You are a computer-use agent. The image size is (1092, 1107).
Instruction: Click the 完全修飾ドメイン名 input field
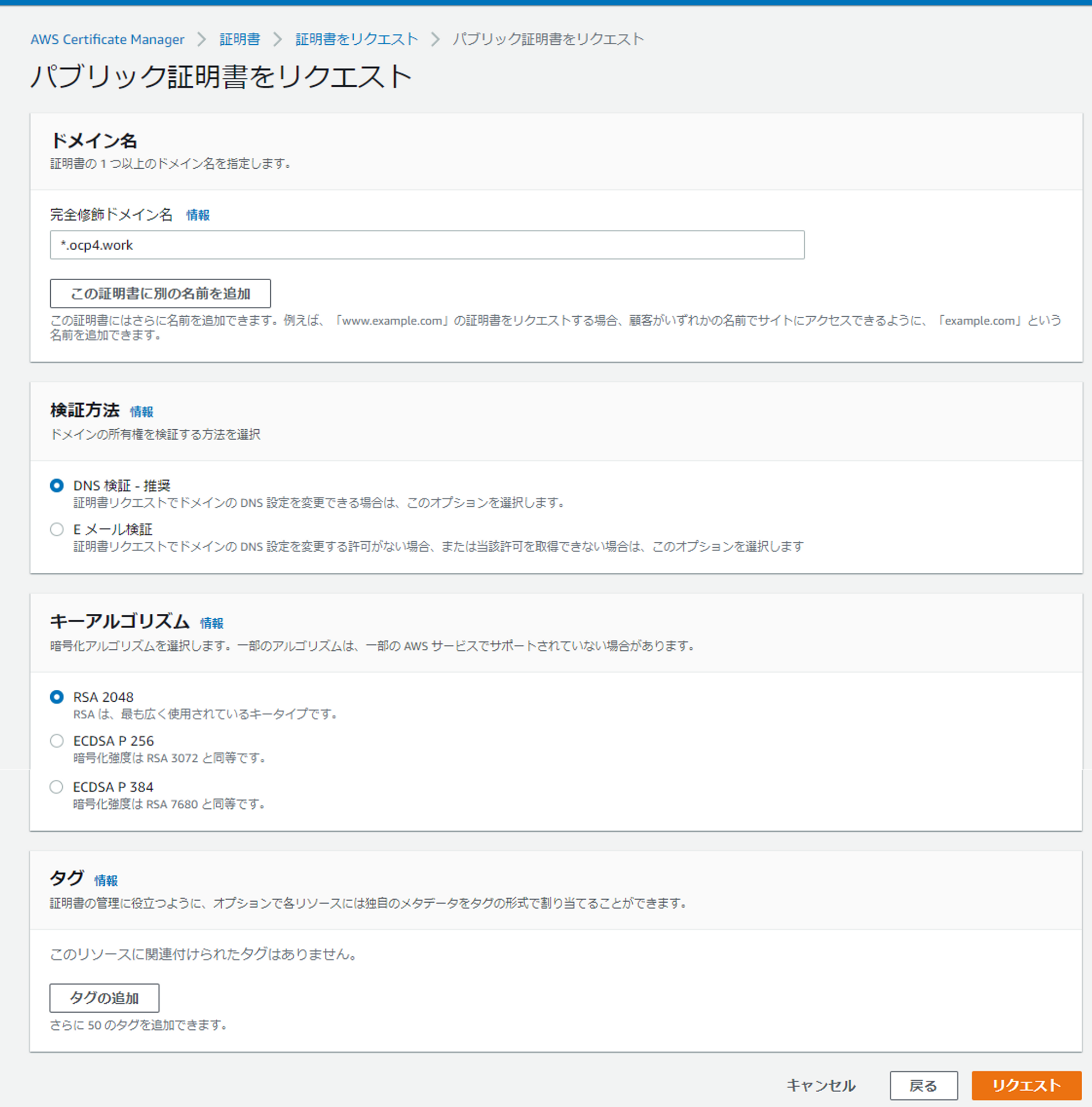(427, 245)
